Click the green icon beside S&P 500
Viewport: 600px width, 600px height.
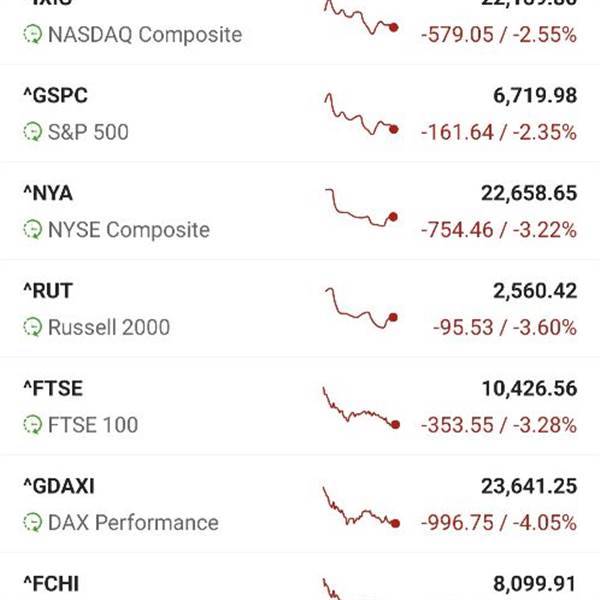33,132
